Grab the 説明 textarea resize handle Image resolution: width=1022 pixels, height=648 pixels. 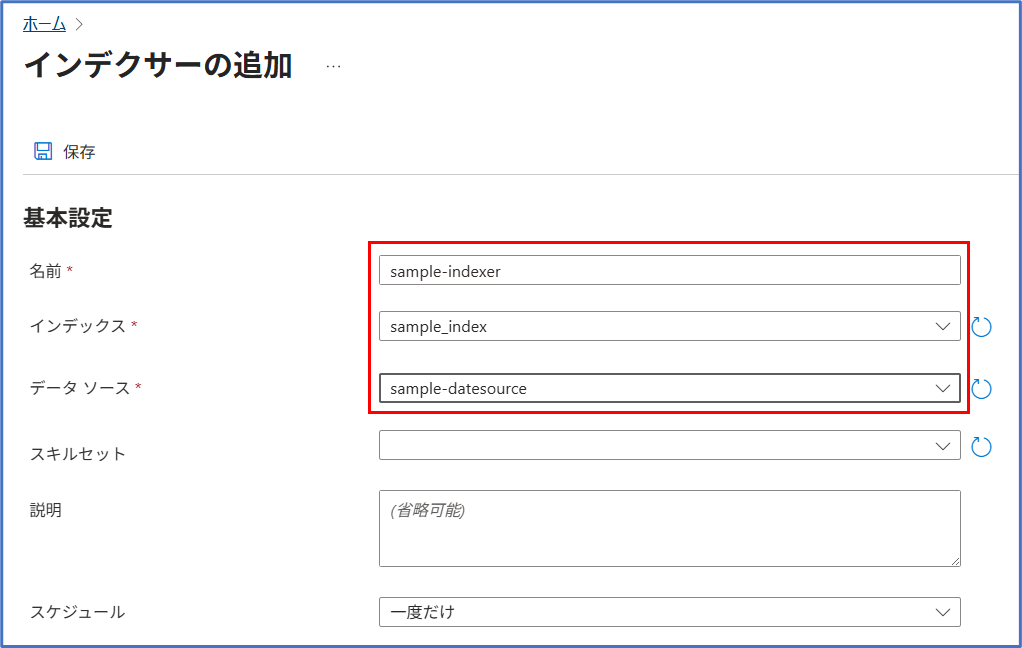coord(955,561)
